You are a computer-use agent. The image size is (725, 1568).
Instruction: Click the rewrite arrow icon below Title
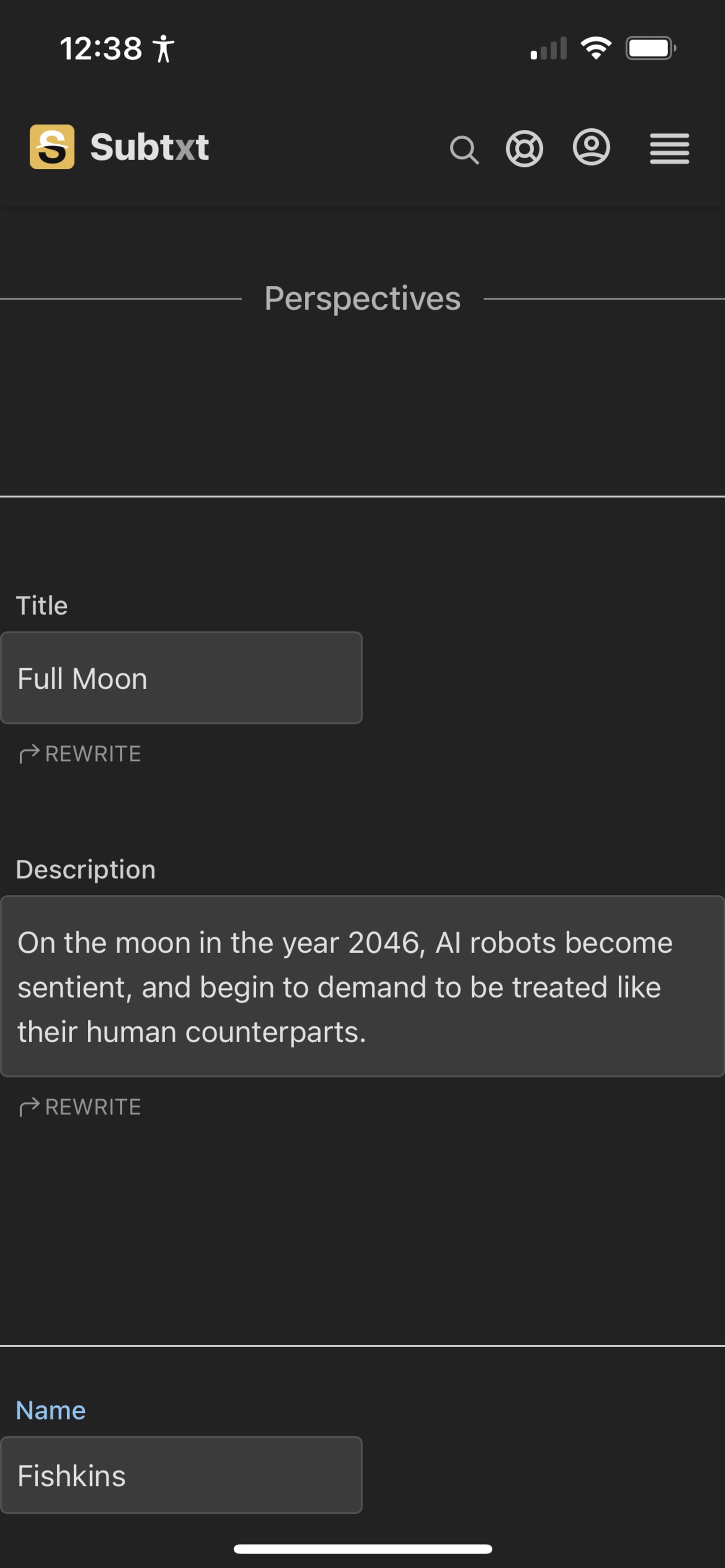(29, 753)
